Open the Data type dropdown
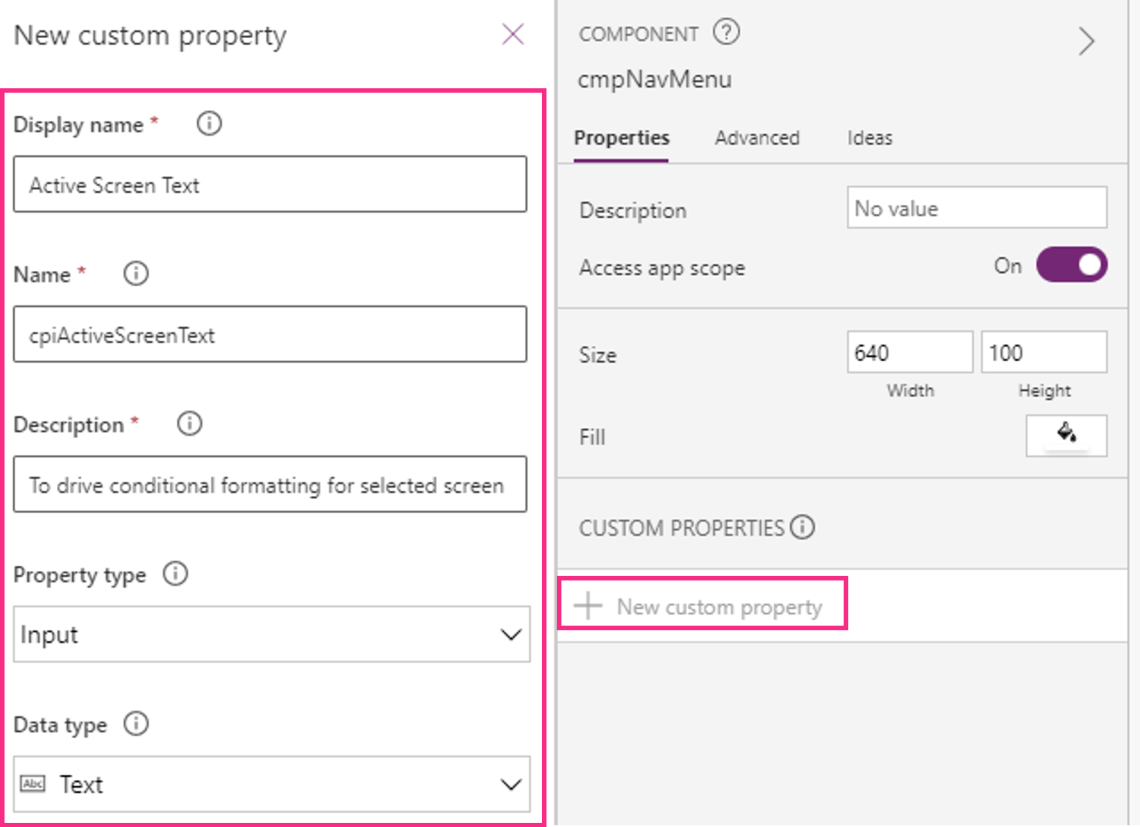Viewport: 1140px width, 827px height. pos(271,784)
